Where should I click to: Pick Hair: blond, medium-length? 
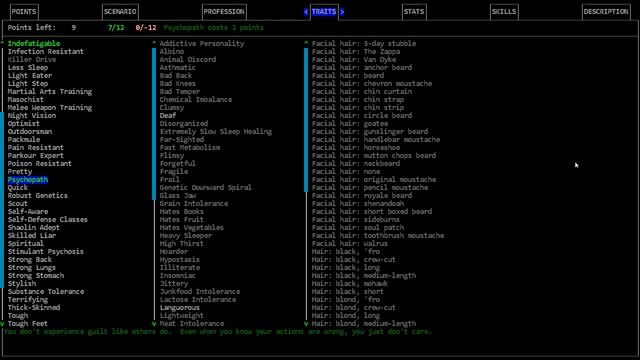pos(364,324)
